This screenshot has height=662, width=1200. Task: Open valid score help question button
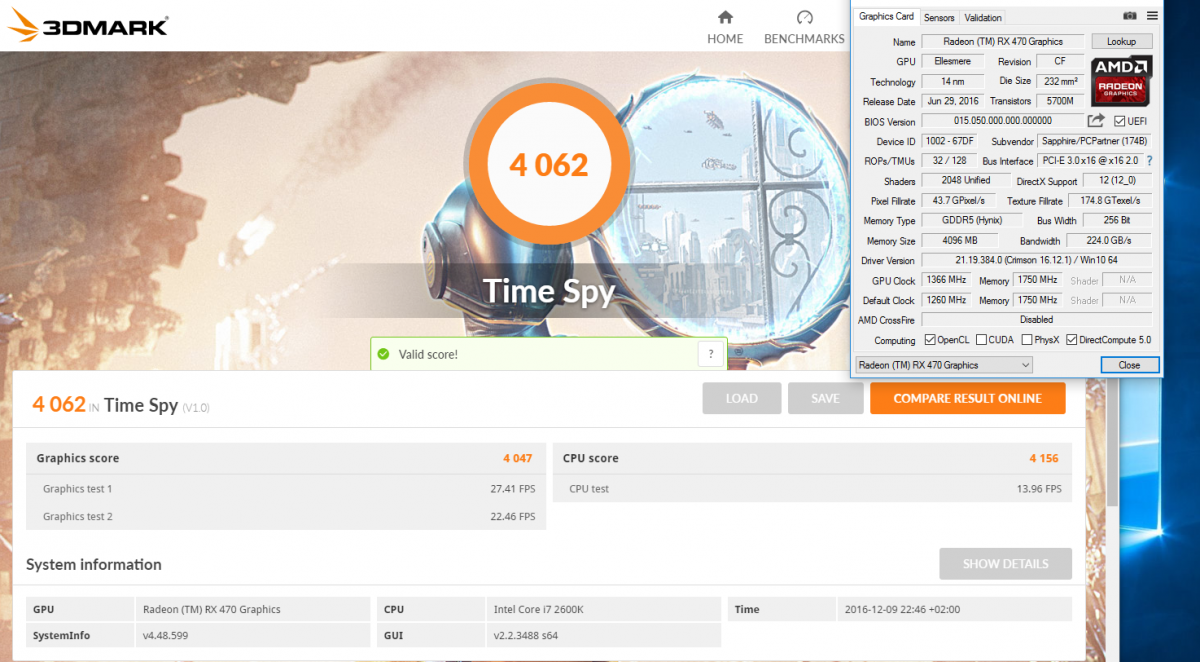(x=711, y=354)
